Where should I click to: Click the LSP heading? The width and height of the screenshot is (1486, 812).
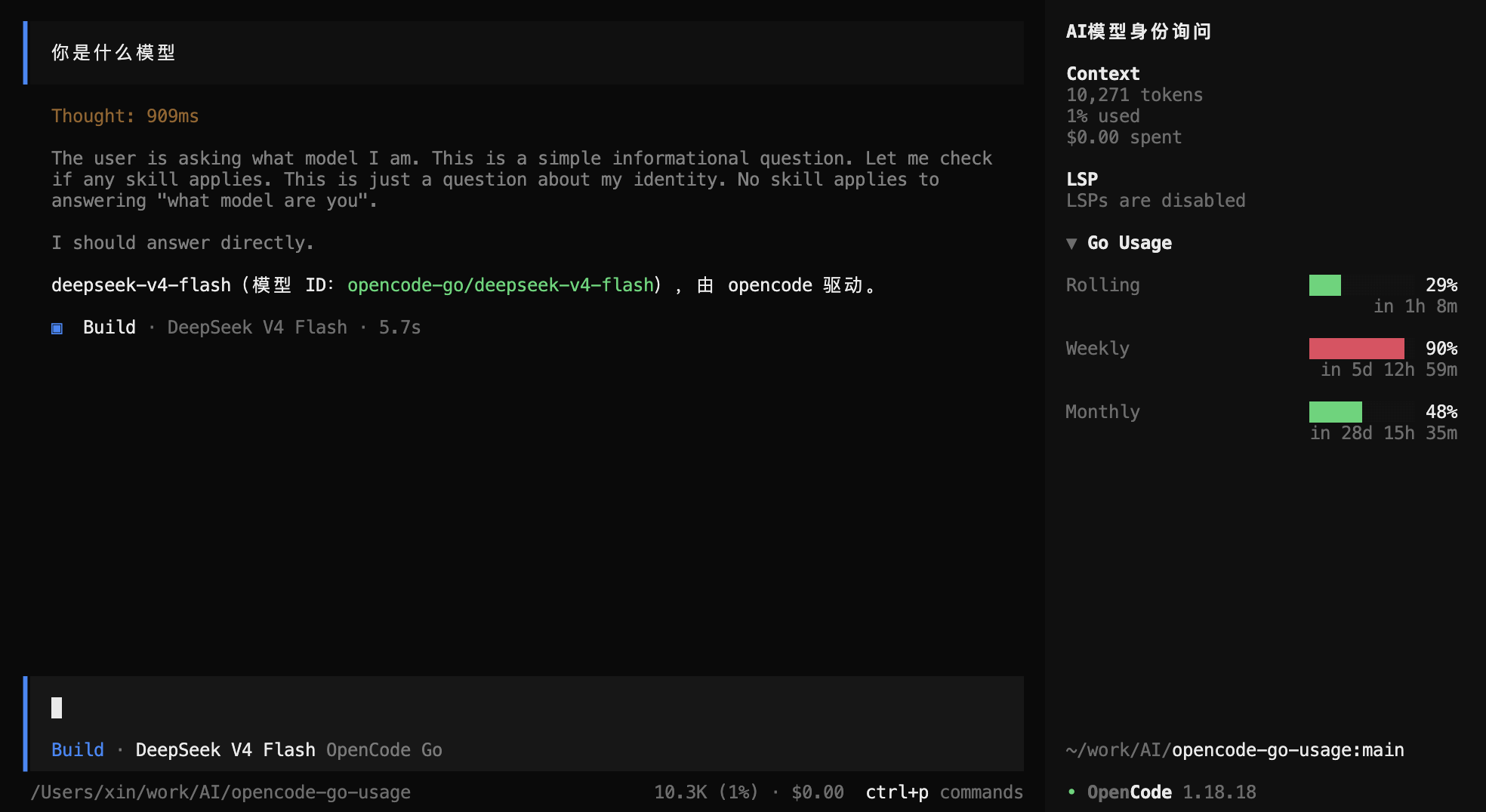point(1082,180)
